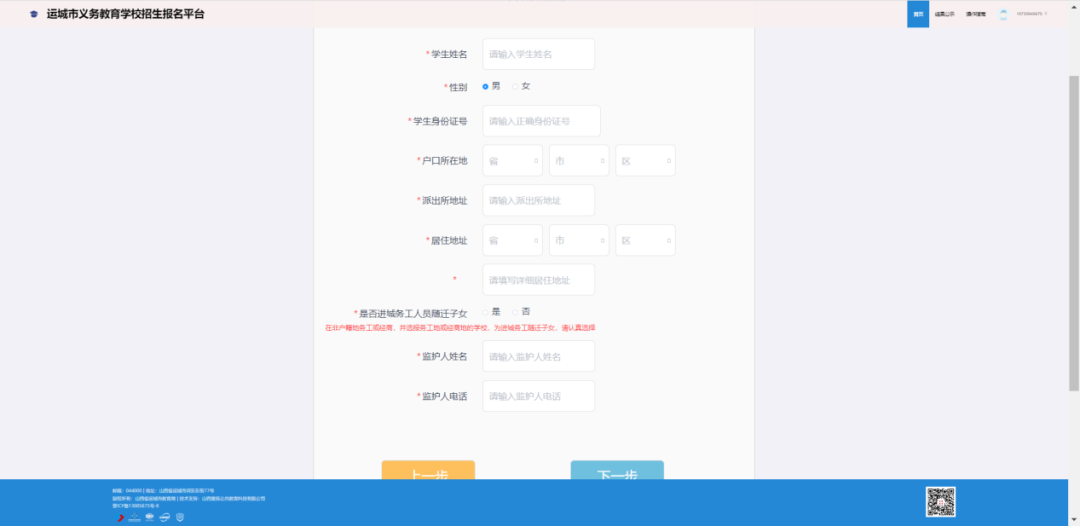Viewport: 1080px width, 526px height.
Task: Open 户口所在地 city (市) dropdown
Action: (579, 160)
